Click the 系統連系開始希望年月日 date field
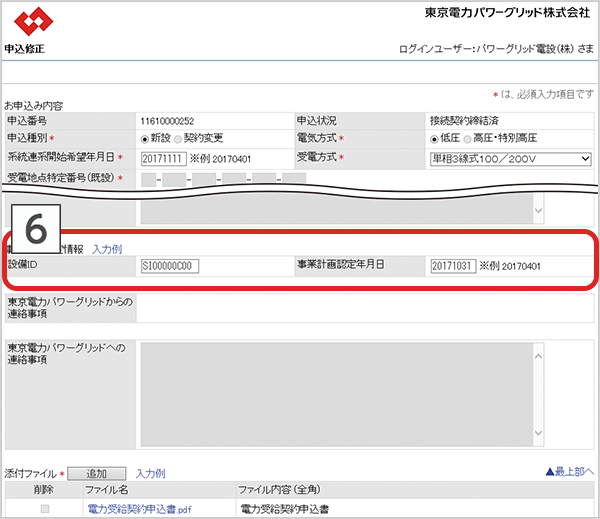This screenshot has width=600, height=519. pyautogui.click(x=163, y=159)
